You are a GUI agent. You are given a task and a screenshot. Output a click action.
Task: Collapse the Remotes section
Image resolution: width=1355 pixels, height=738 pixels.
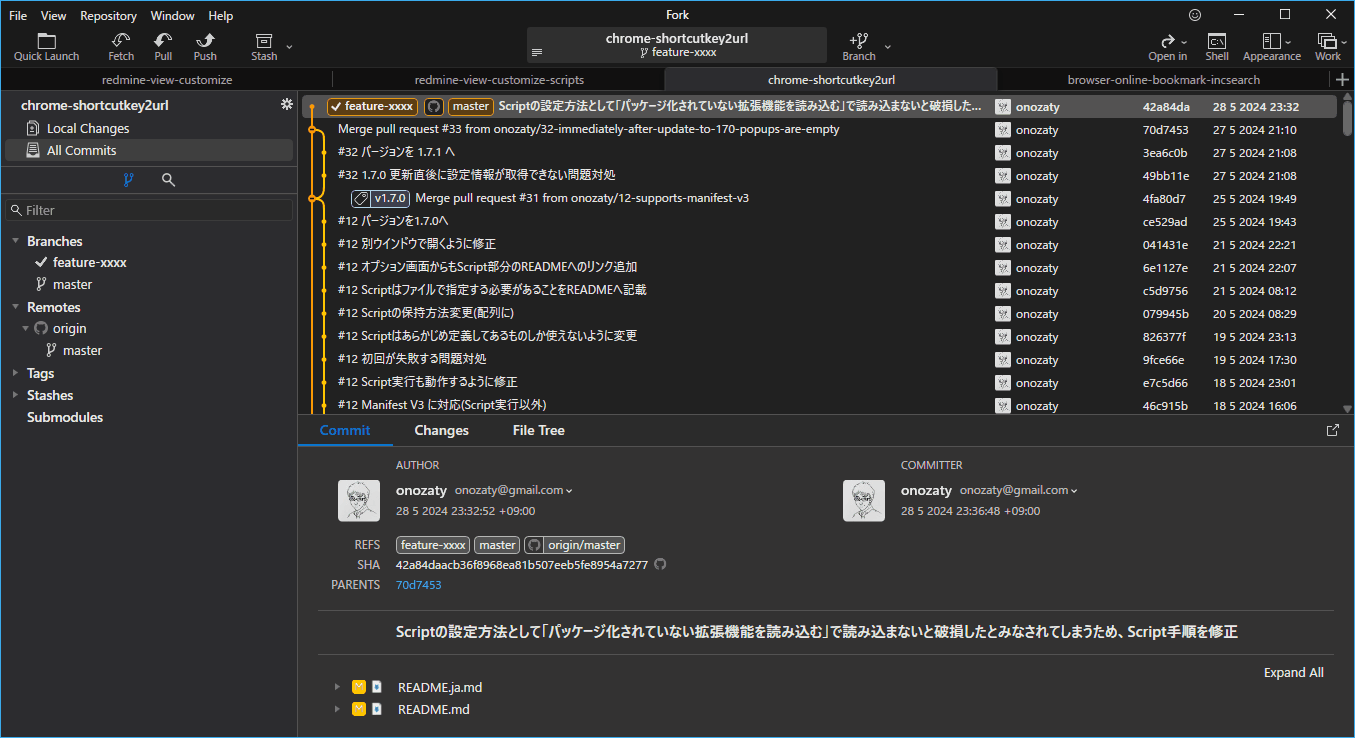click(x=16, y=307)
